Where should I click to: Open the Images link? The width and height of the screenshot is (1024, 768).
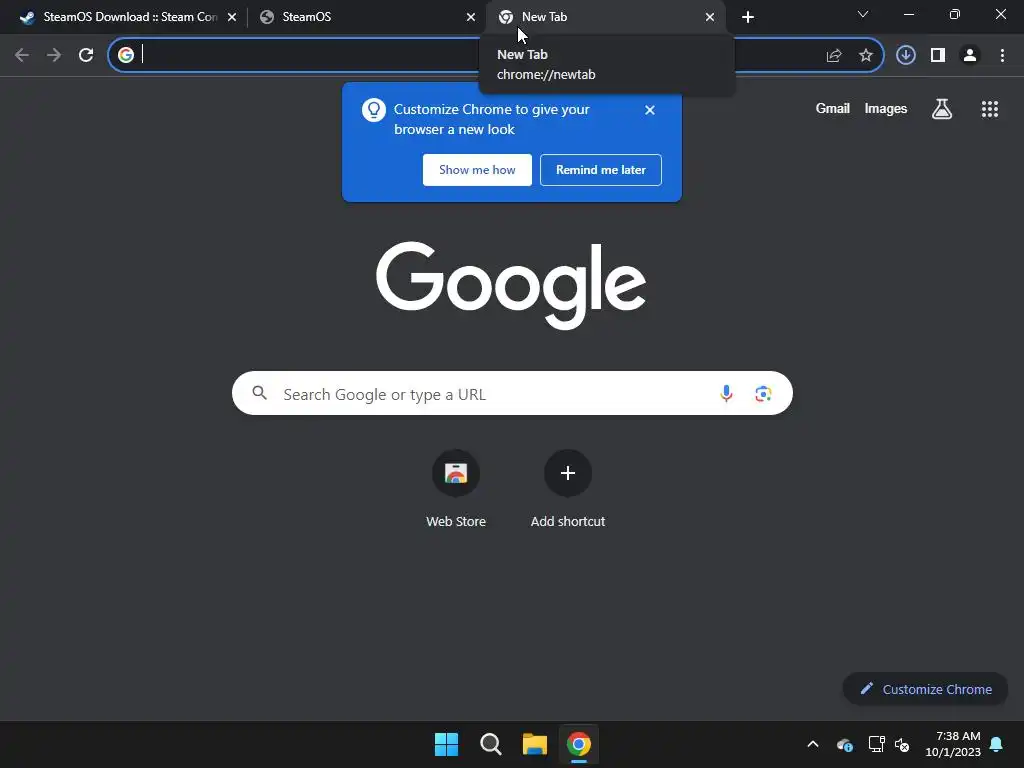click(886, 108)
